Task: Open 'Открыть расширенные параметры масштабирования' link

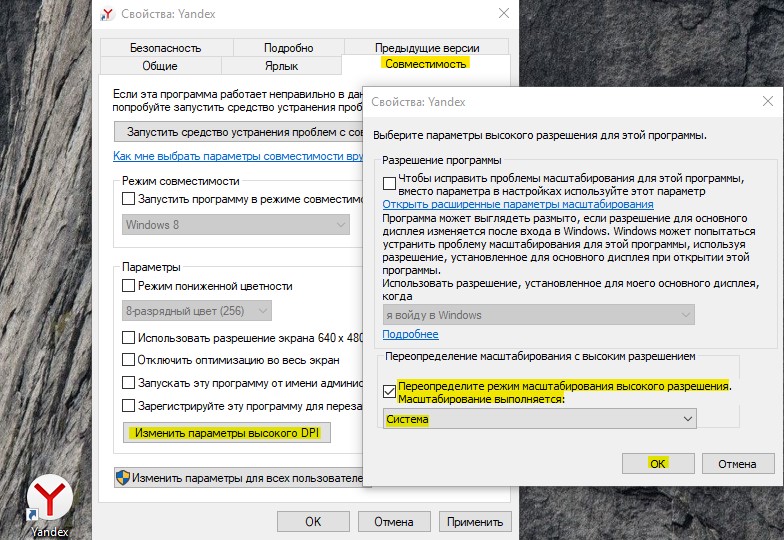Action: [x=518, y=204]
